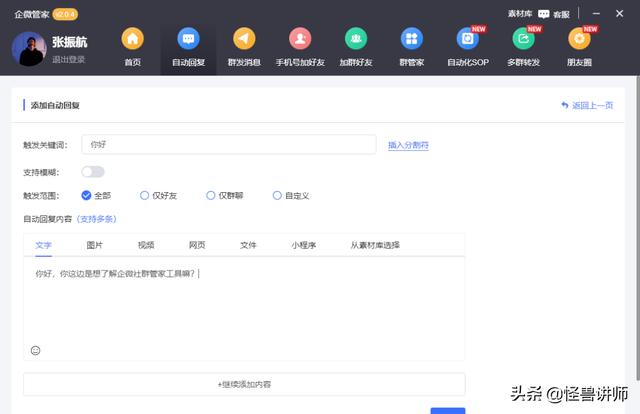Click the 返回上一页 text link
This screenshot has width=640, height=414.
coord(593,105)
